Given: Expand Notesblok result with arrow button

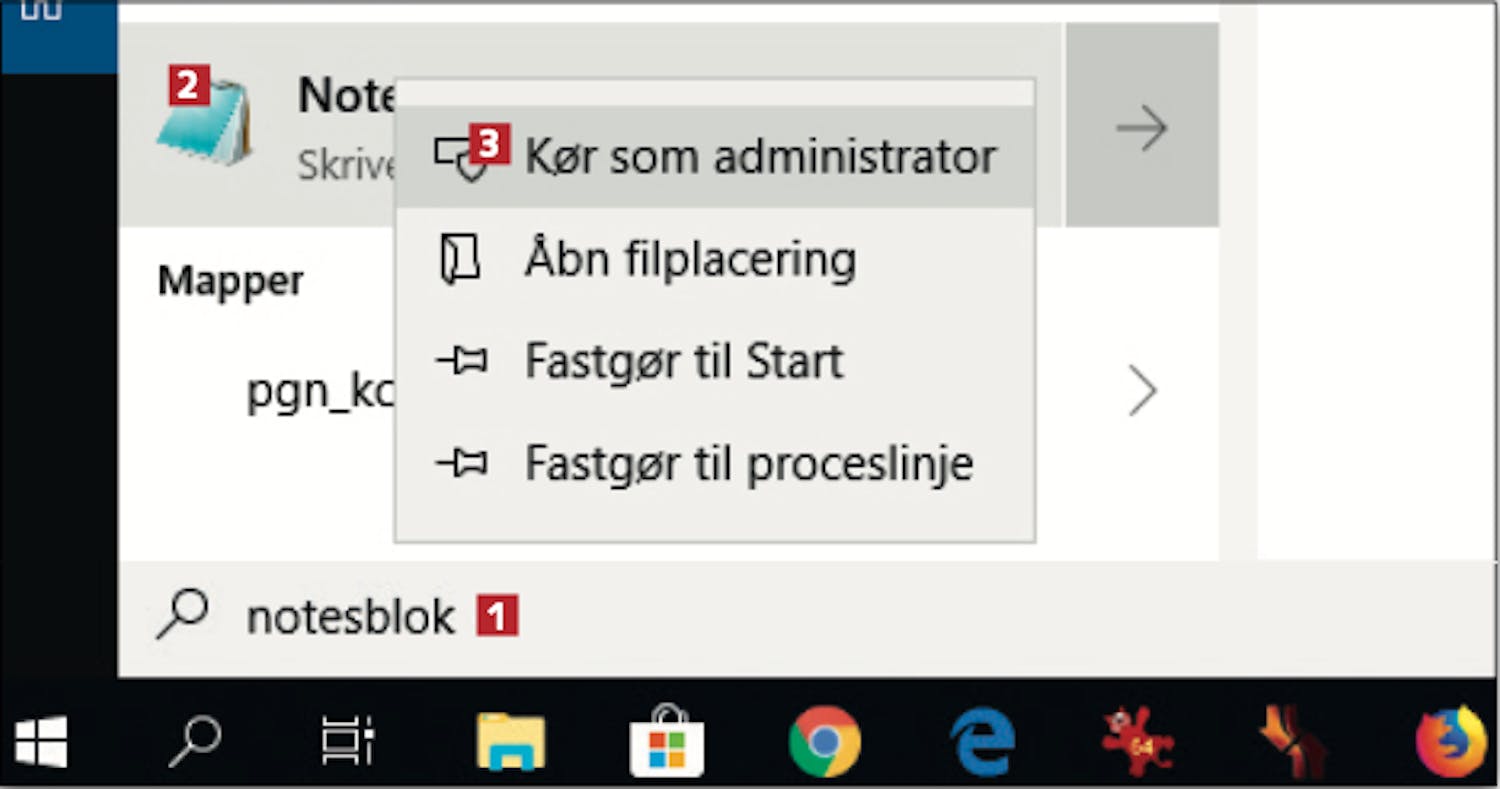Looking at the screenshot, I should 1142,127.
